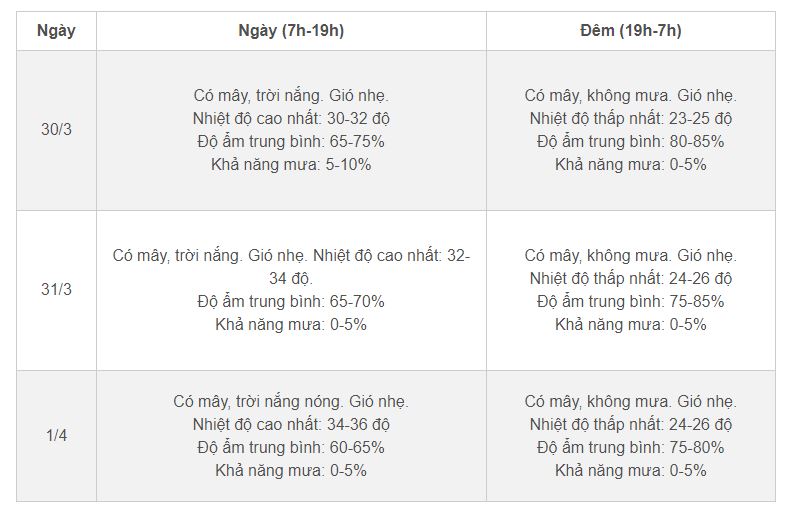
Task: Click "Độ ẩm trung bình: 65-75%" line
Action: [291, 142]
